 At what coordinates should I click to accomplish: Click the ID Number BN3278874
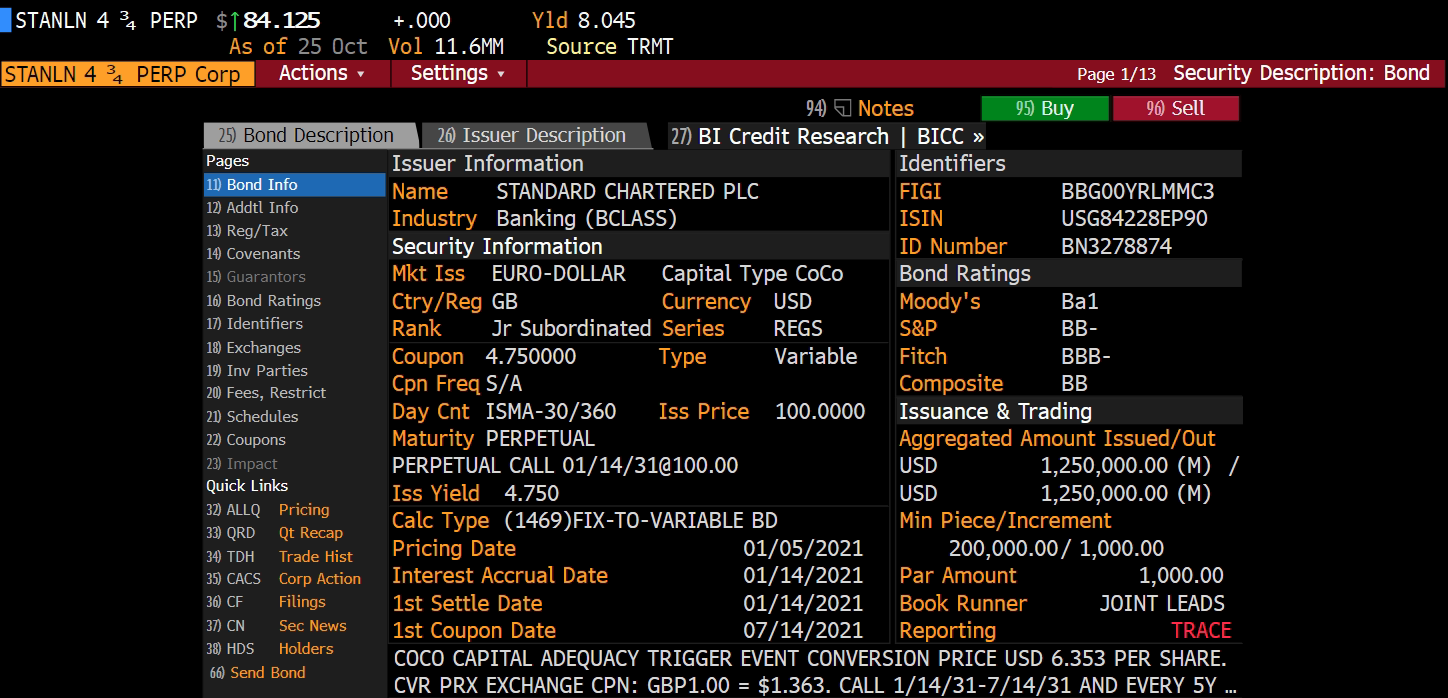click(1116, 246)
